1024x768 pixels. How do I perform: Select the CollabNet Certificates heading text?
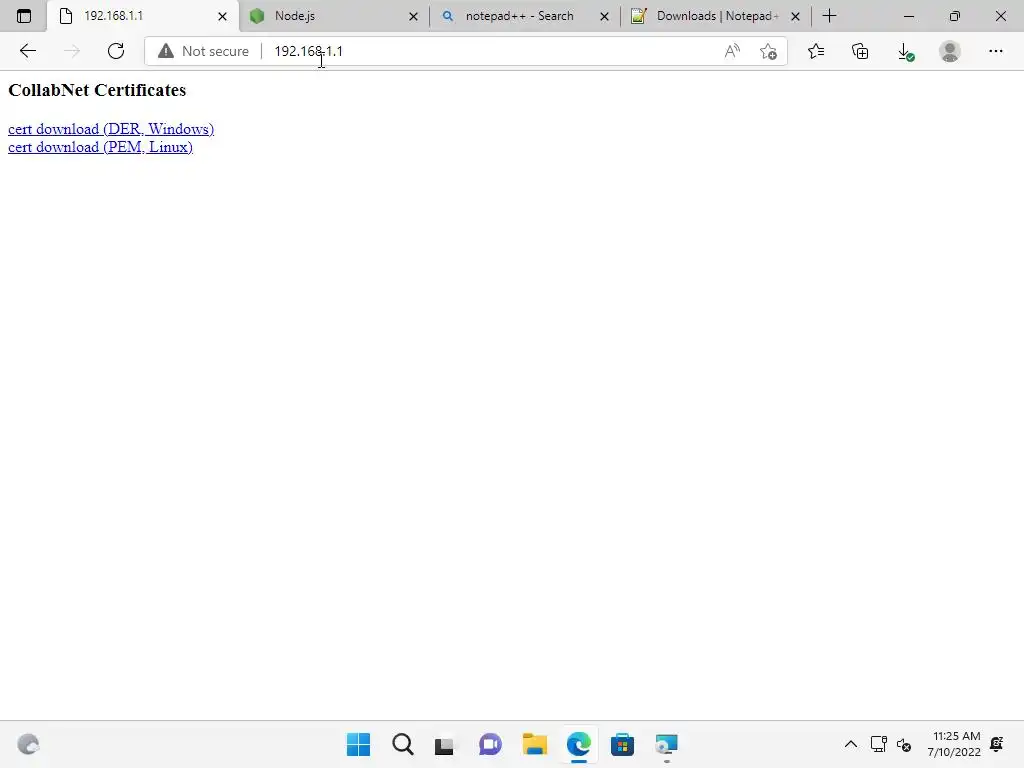pos(97,90)
